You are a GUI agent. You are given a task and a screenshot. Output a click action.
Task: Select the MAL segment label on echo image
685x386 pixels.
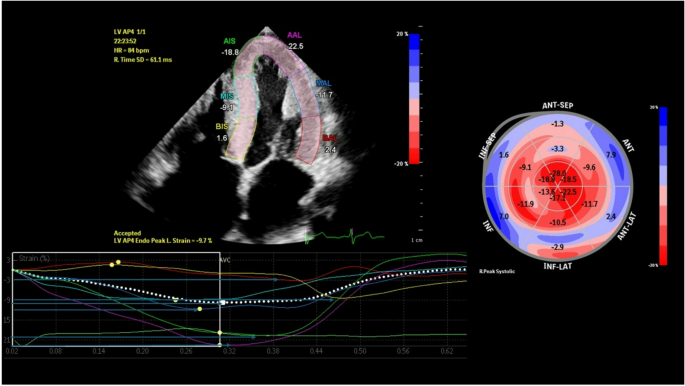pyautogui.click(x=324, y=83)
